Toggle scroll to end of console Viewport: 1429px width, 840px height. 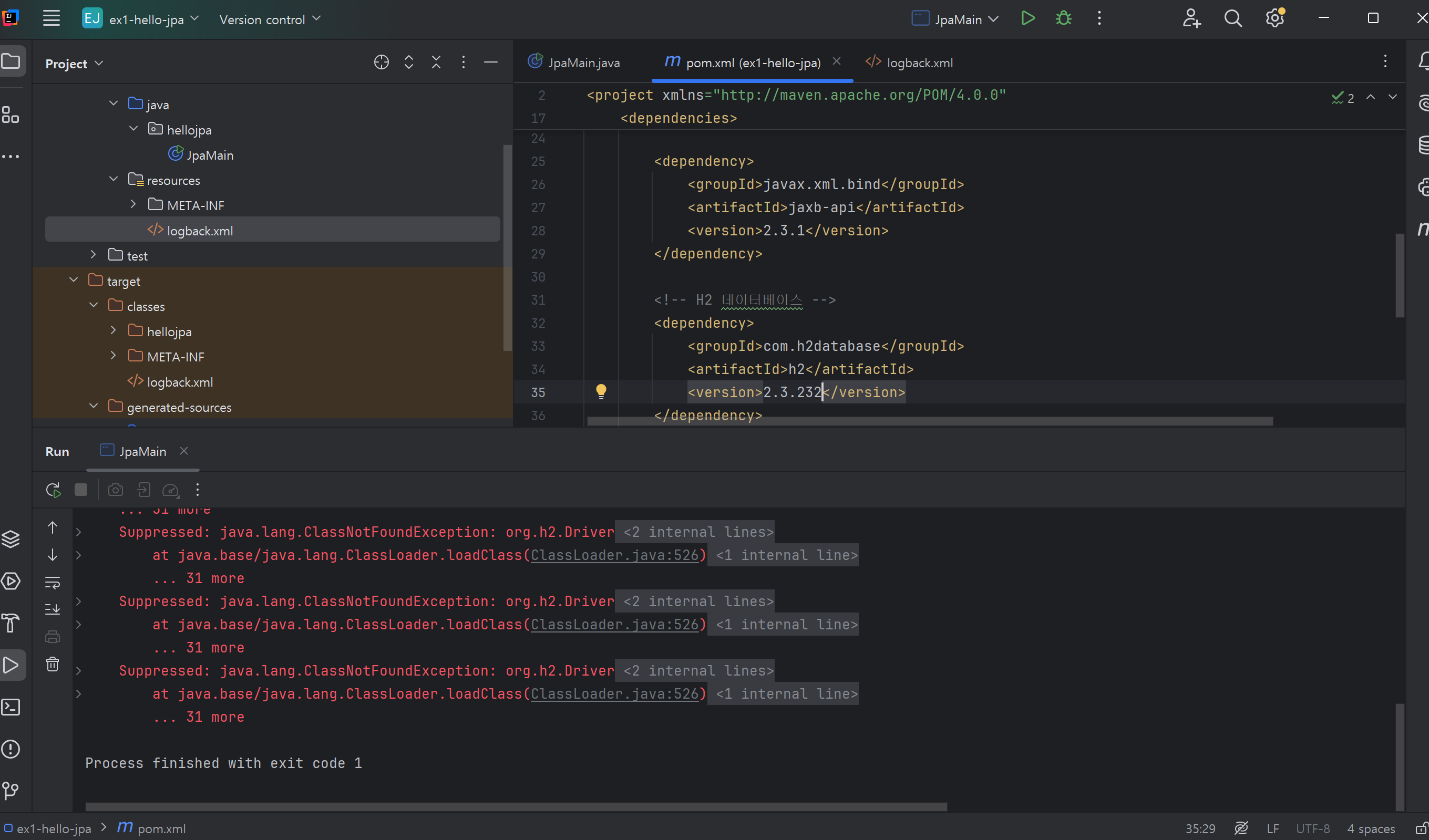coord(52,609)
